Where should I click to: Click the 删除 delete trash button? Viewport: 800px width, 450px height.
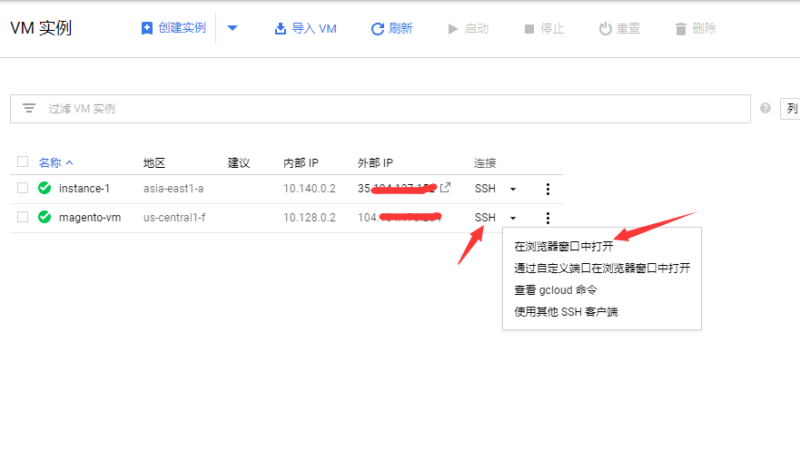pyautogui.click(x=695, y=29)
